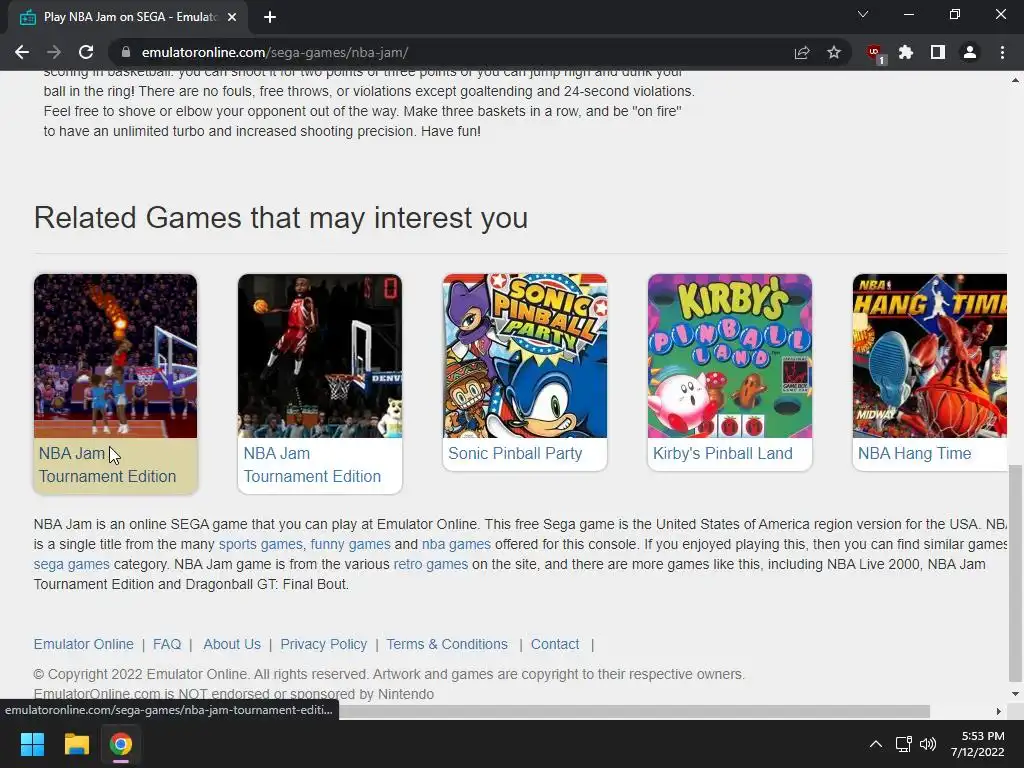Image resolution: width=1024 pixels, height=768 pixels.
Task: Click the Sonic Pinball Party title link
Action: [515, 453]
